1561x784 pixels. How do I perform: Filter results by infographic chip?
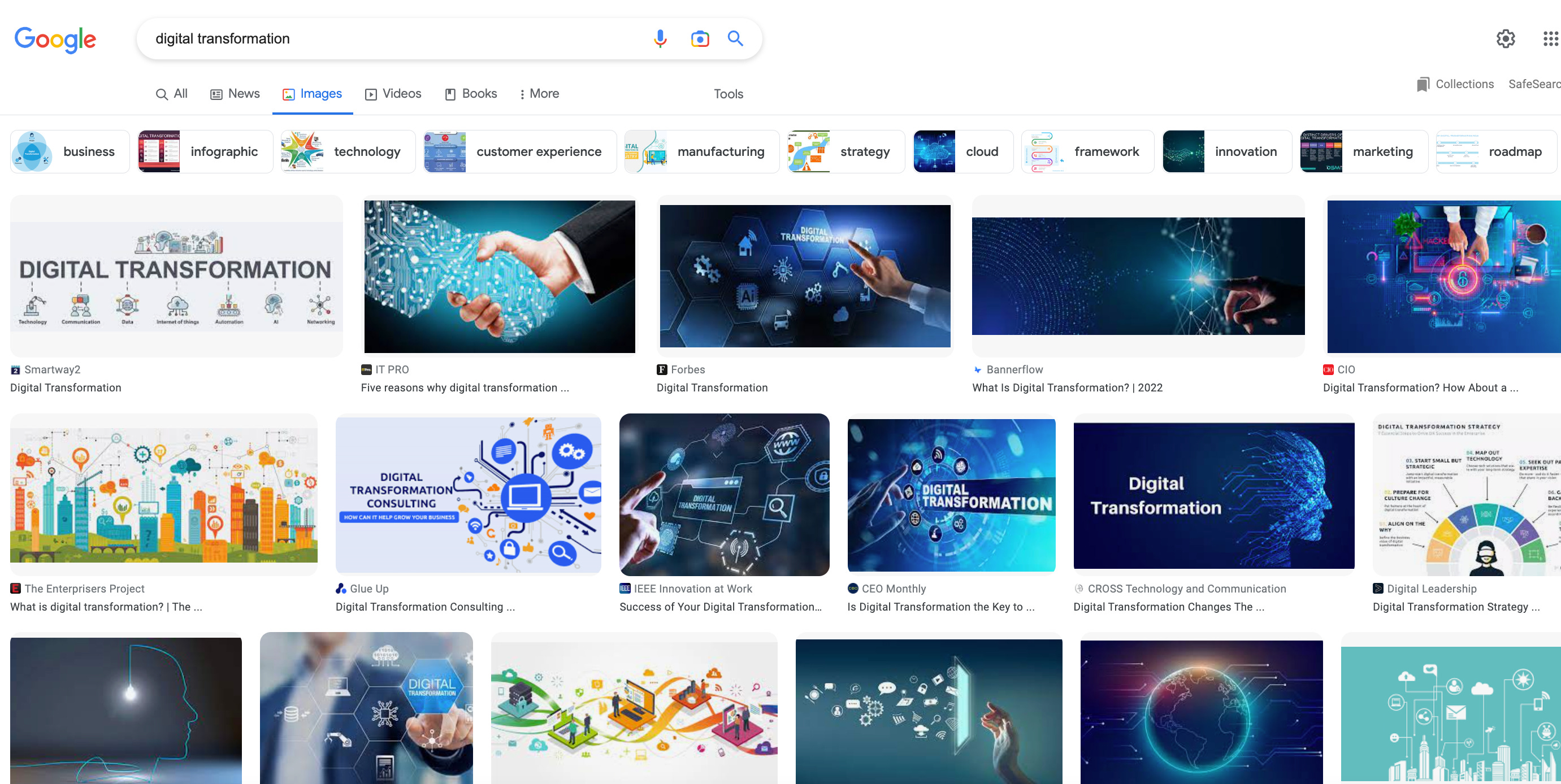tap(205, 151)
